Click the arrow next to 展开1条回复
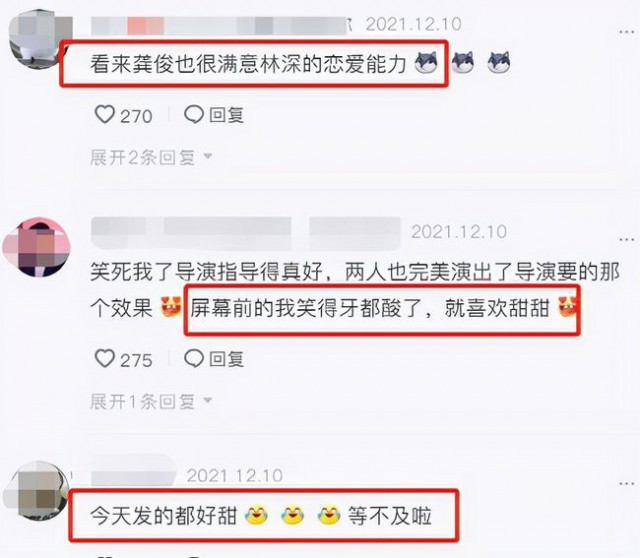640x558 pixels. (x=208, y=400)
